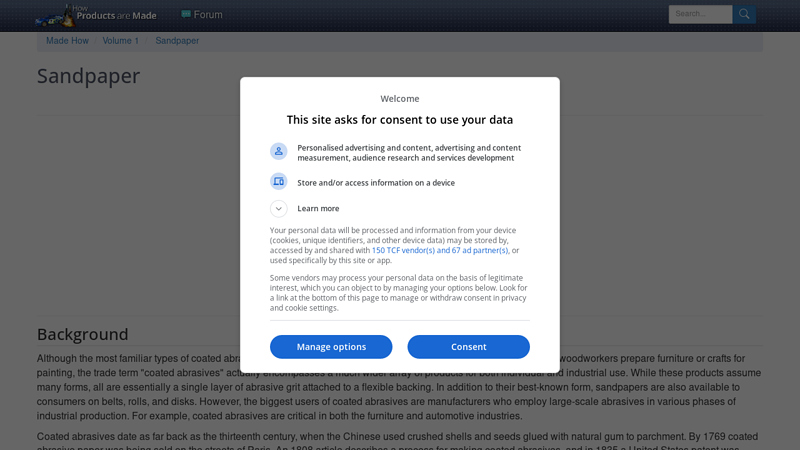
Task: Click the Welcome dialog title text
Action: pos(399,98)
